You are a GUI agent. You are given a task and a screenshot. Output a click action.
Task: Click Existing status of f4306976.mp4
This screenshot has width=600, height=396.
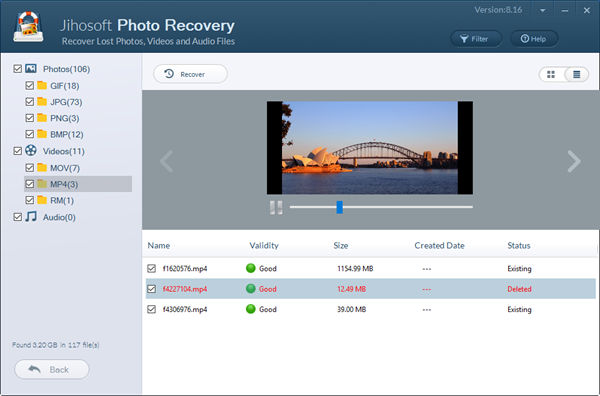click(519, 309)
